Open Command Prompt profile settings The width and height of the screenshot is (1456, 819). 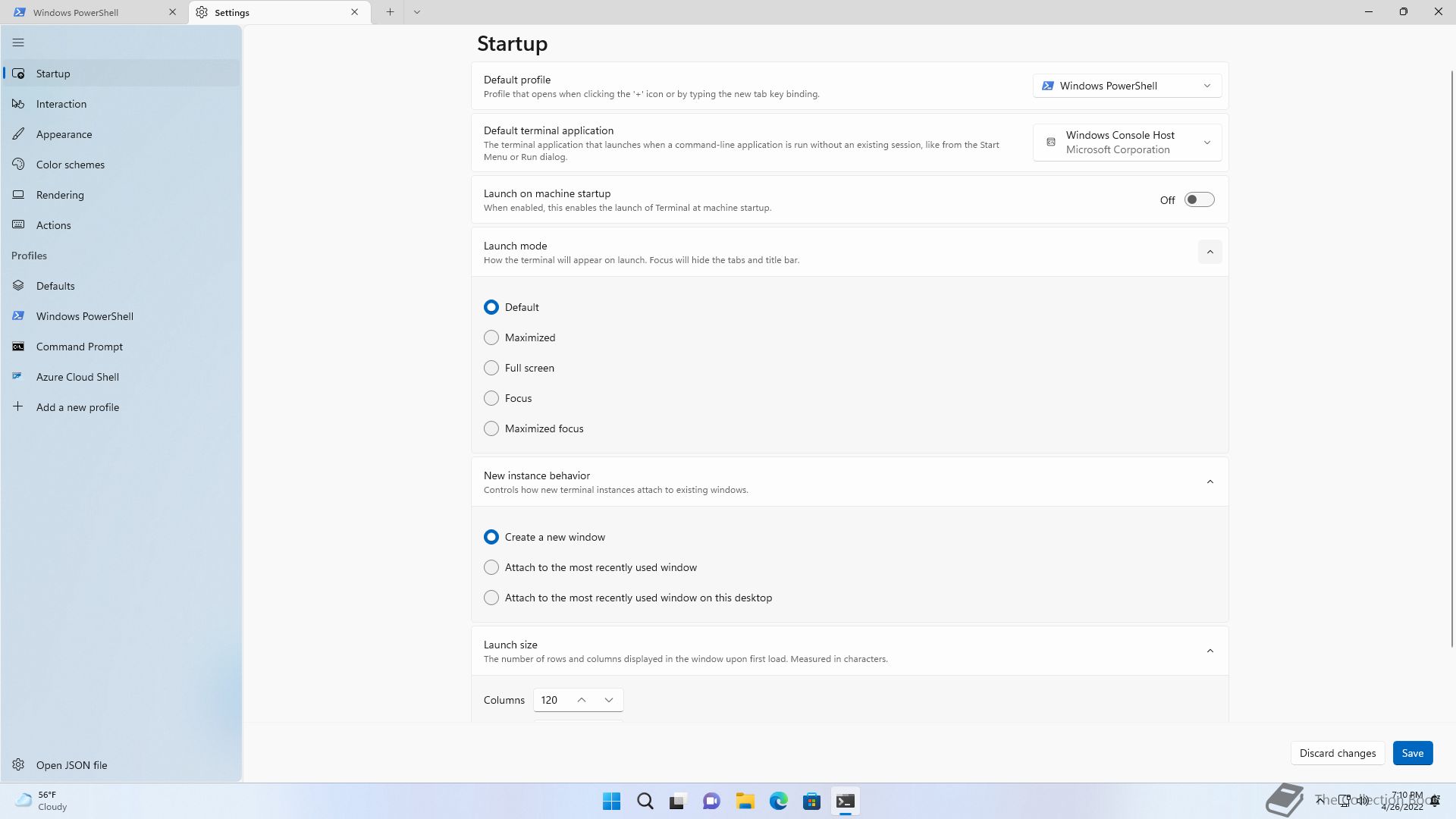pos(121,347)
